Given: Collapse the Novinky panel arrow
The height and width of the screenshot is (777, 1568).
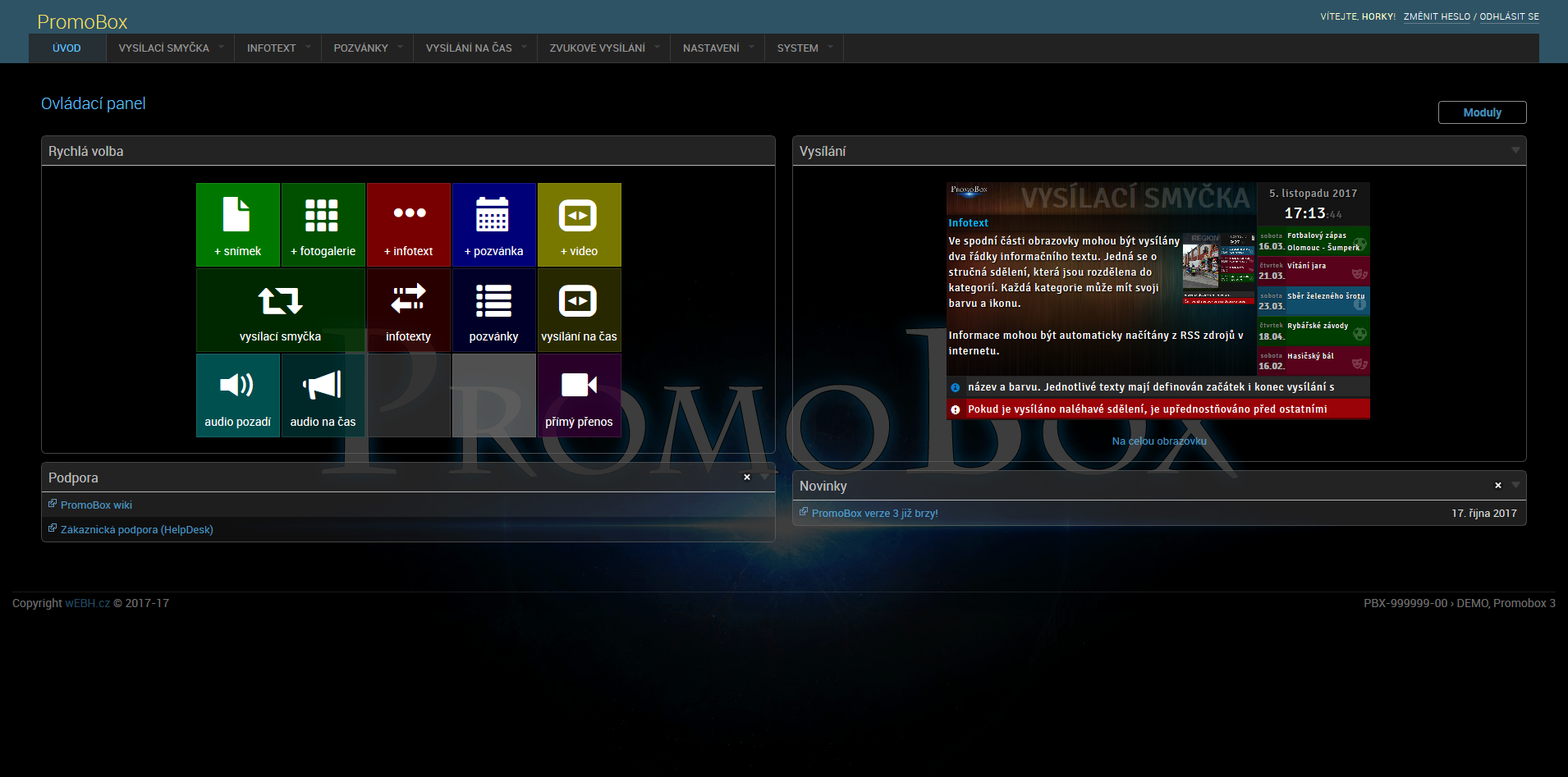Looking at the screenshot, I should point(1515,485).
